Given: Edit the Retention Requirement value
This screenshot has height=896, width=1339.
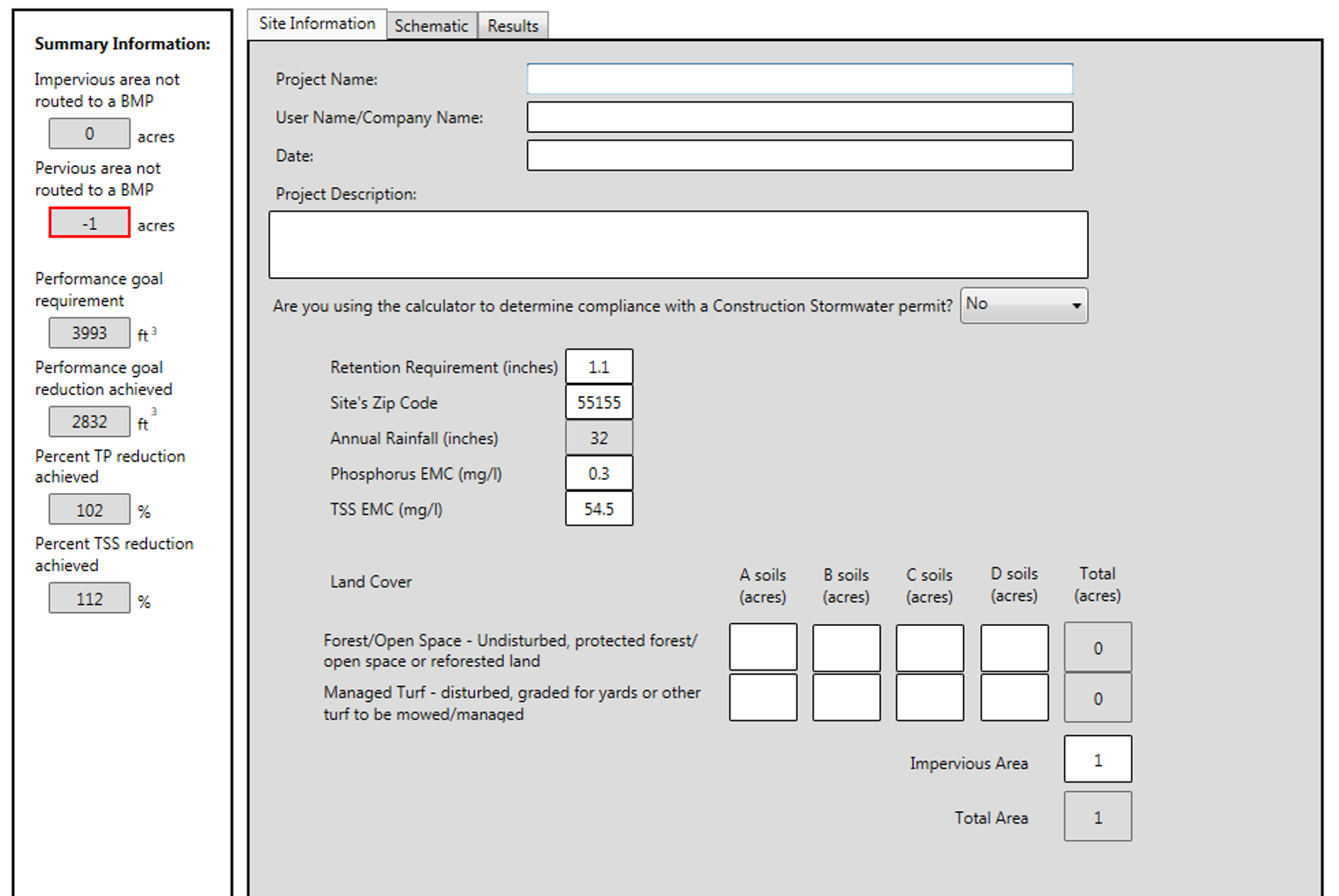Looking at the screenshot, I should [599, 366].
